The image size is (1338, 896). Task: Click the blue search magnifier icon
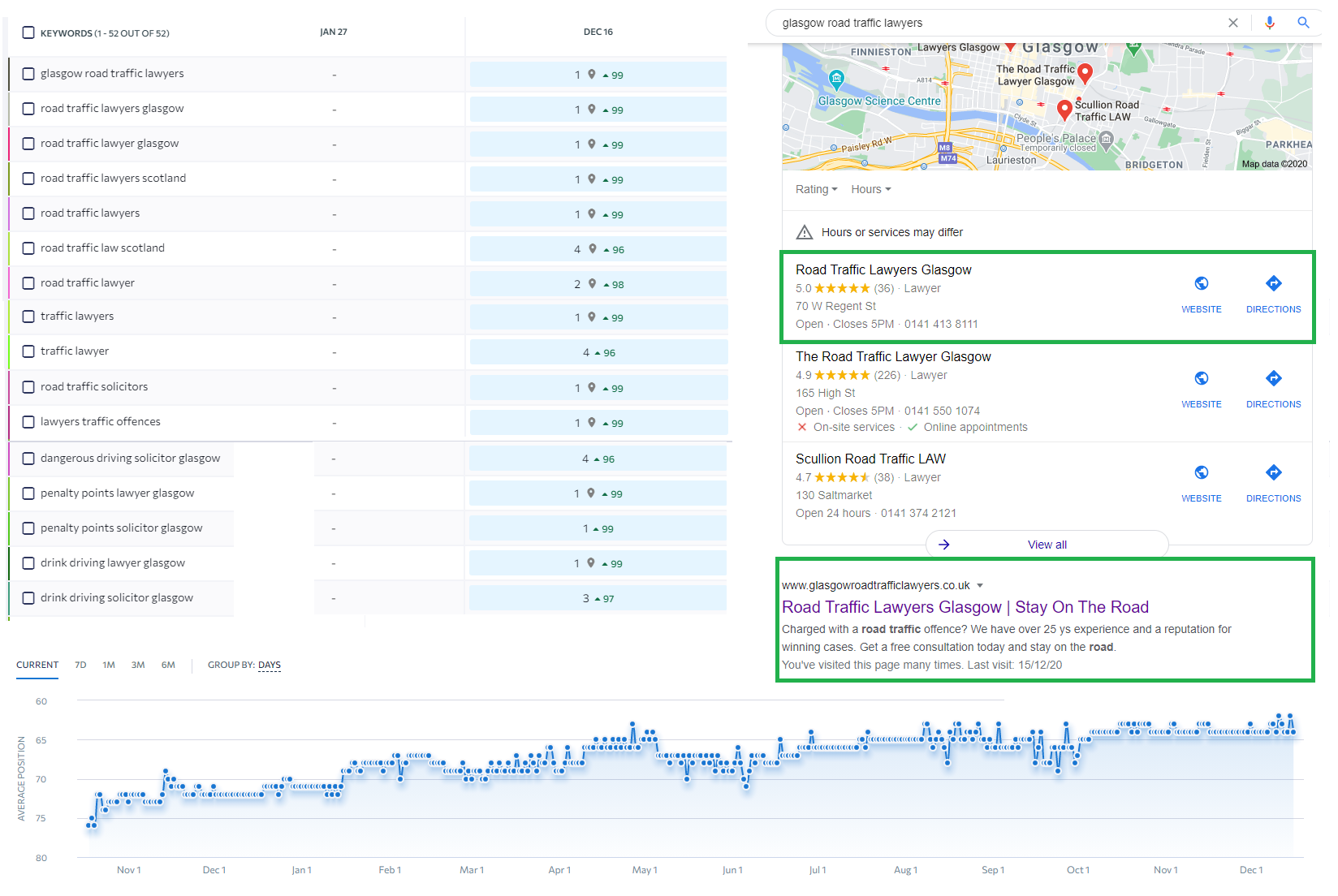click(x=1303, y=23)
